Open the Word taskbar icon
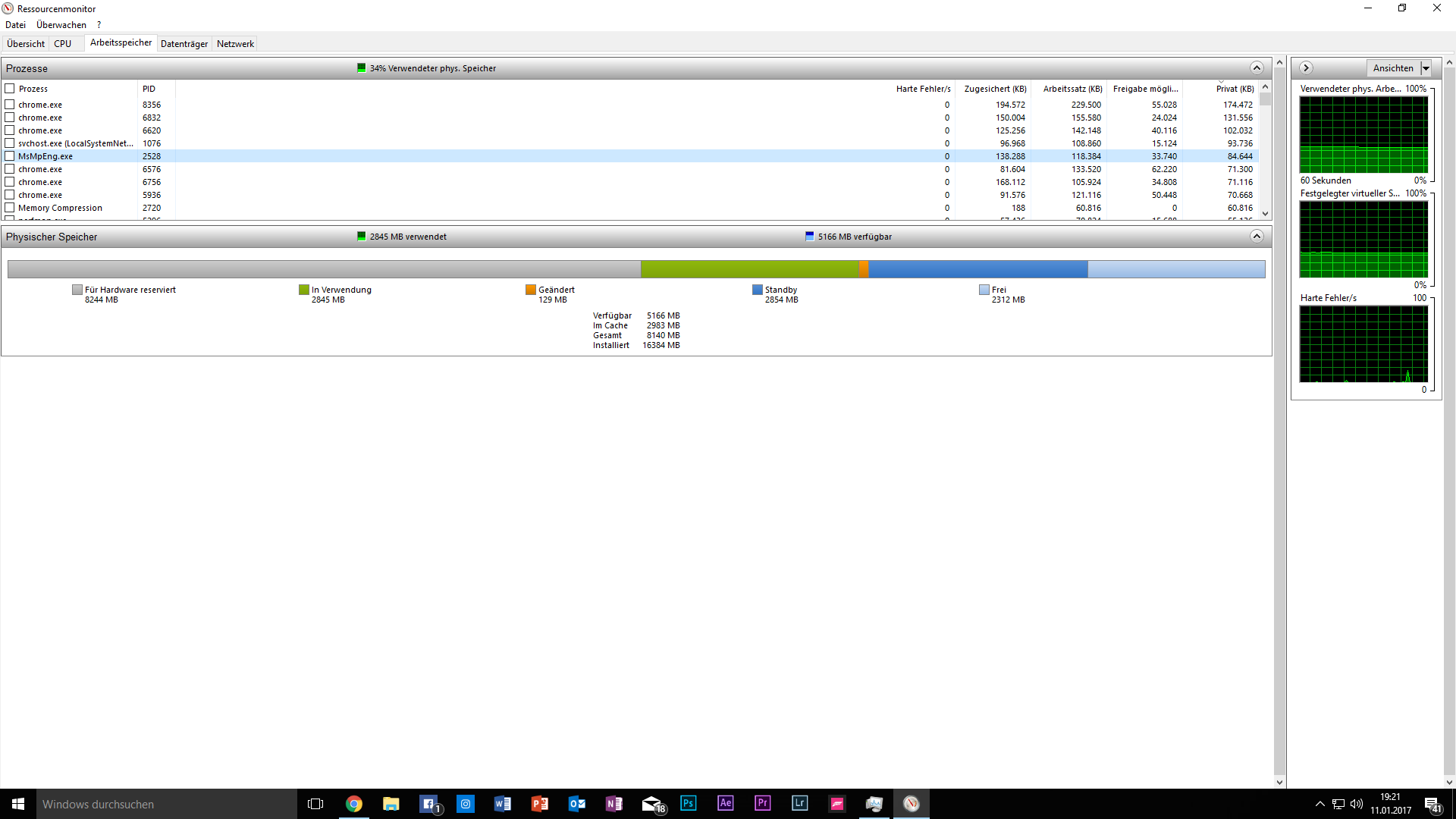 [x=503, y=804]
